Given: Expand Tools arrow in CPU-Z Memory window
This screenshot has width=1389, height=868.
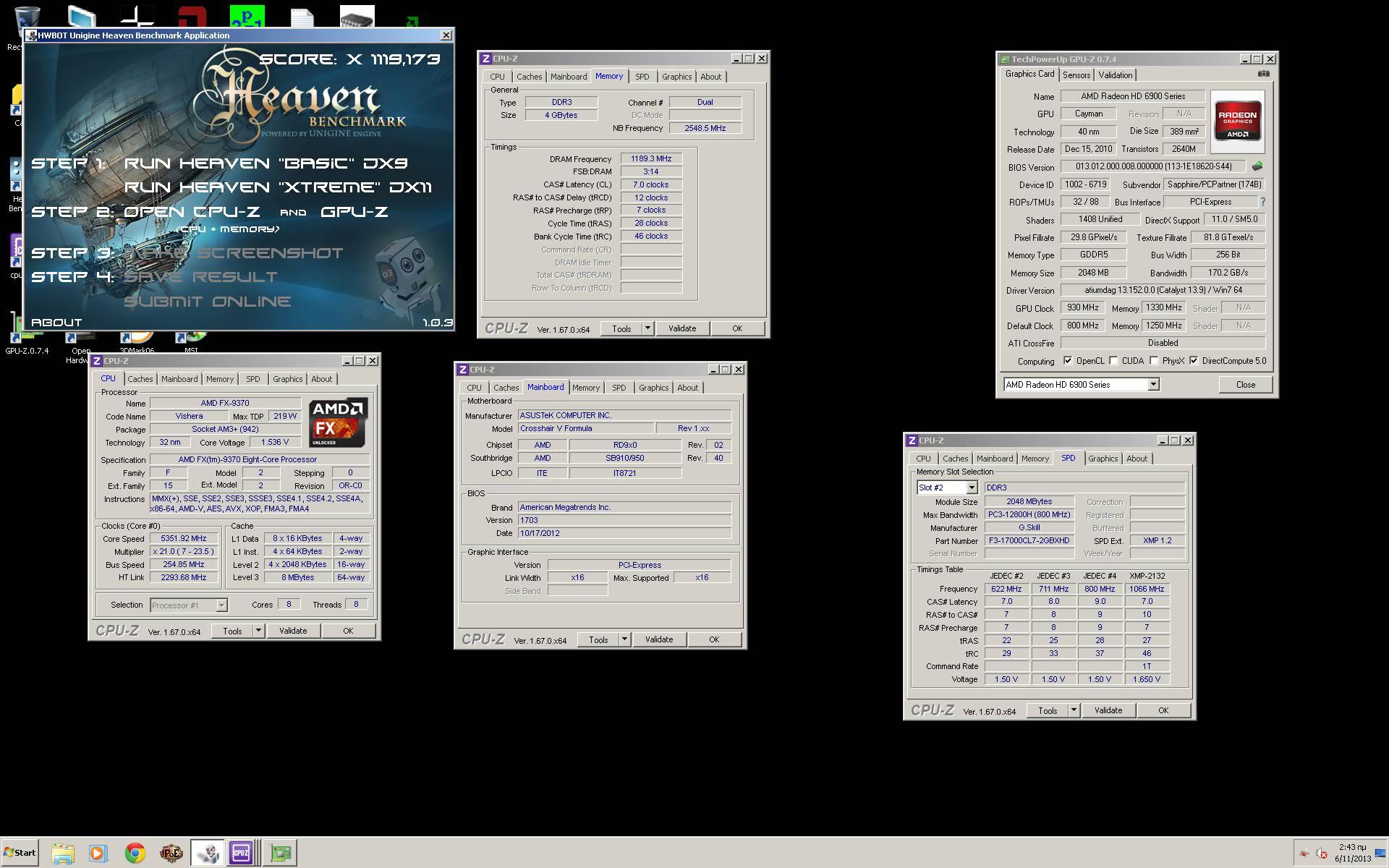Looking at the screenshot, I should pos(647,328).
